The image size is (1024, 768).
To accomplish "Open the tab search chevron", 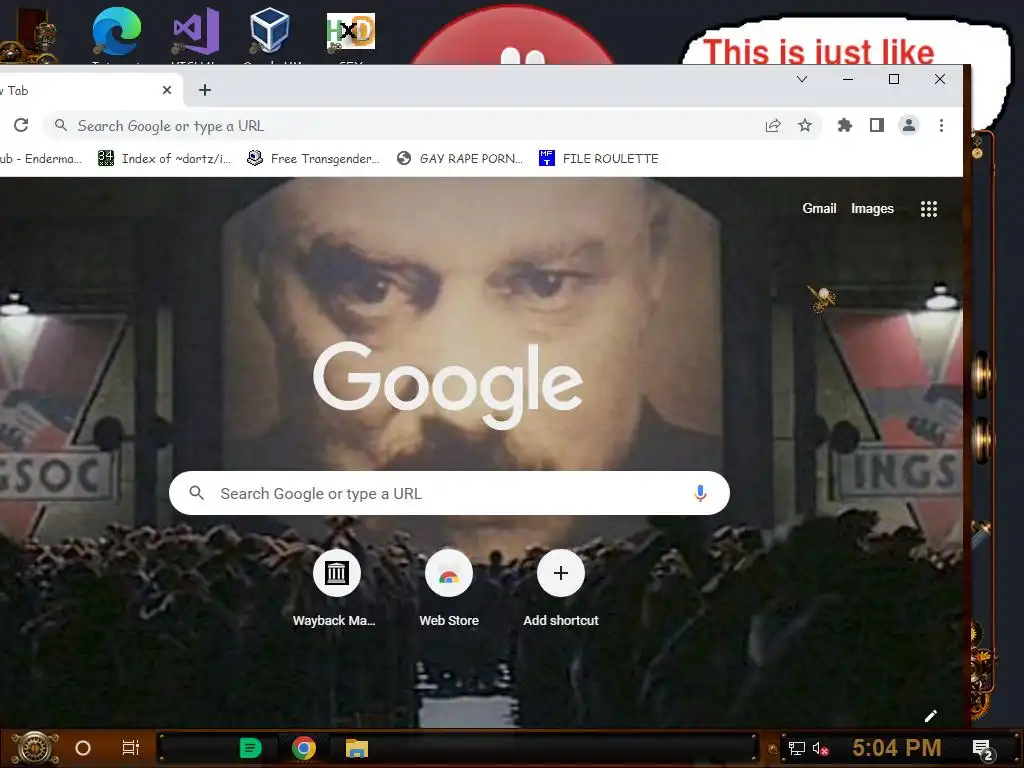I will coord(802,79).
